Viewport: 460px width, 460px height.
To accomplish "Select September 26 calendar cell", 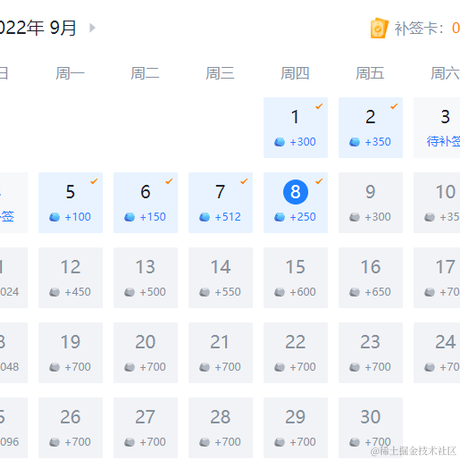I will [71, 428].
